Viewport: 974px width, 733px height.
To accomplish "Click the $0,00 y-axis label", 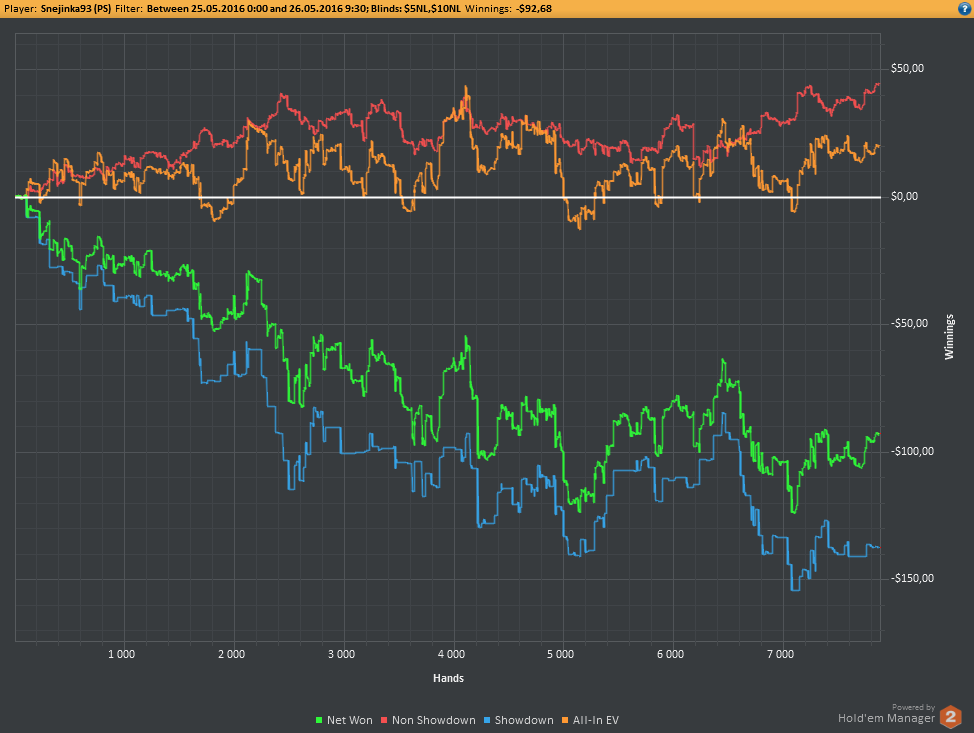I will click(x=904, y=196).
